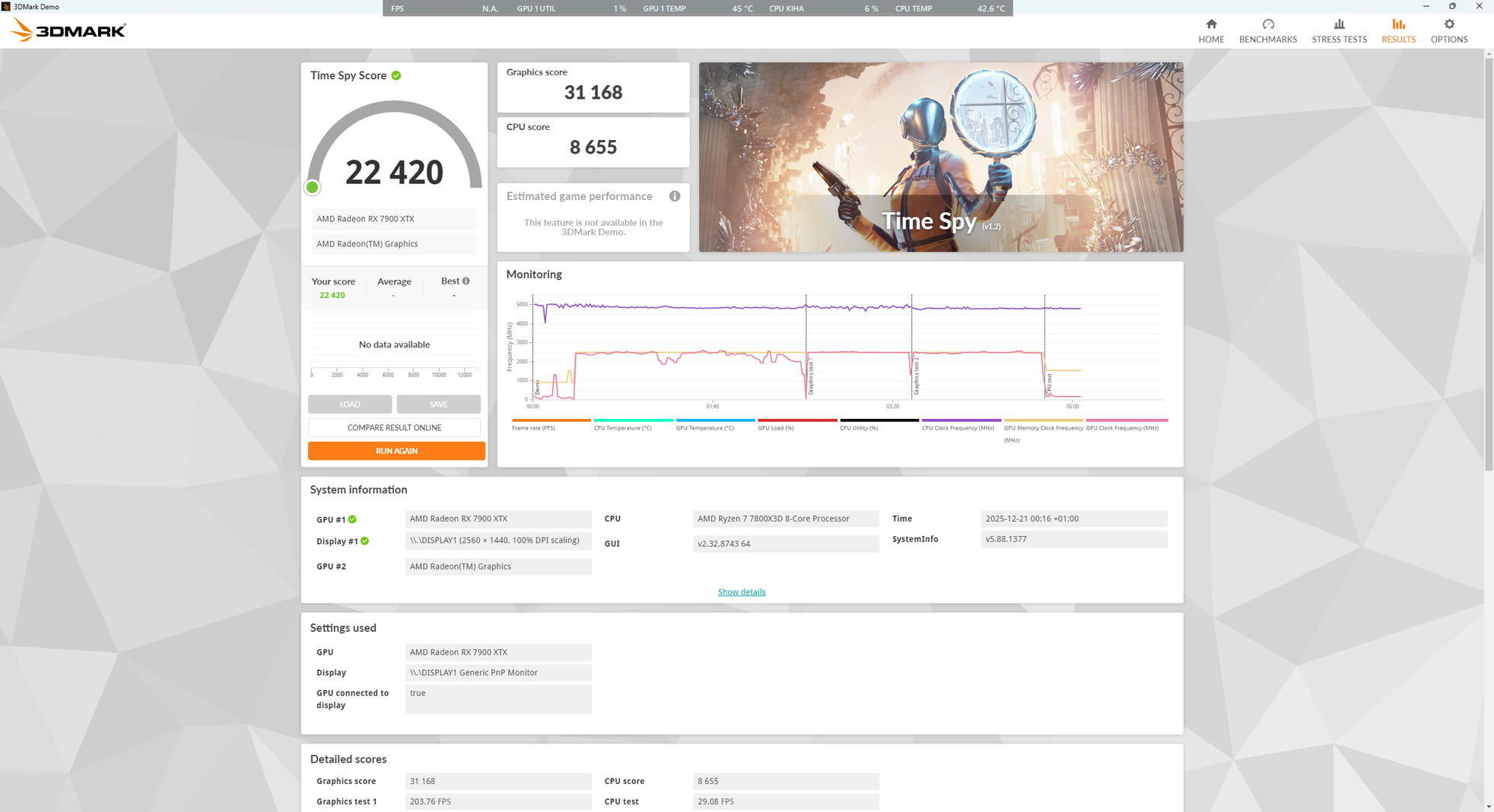
Task: Click the Estimated game performance info icon
Action: point(675,196)
